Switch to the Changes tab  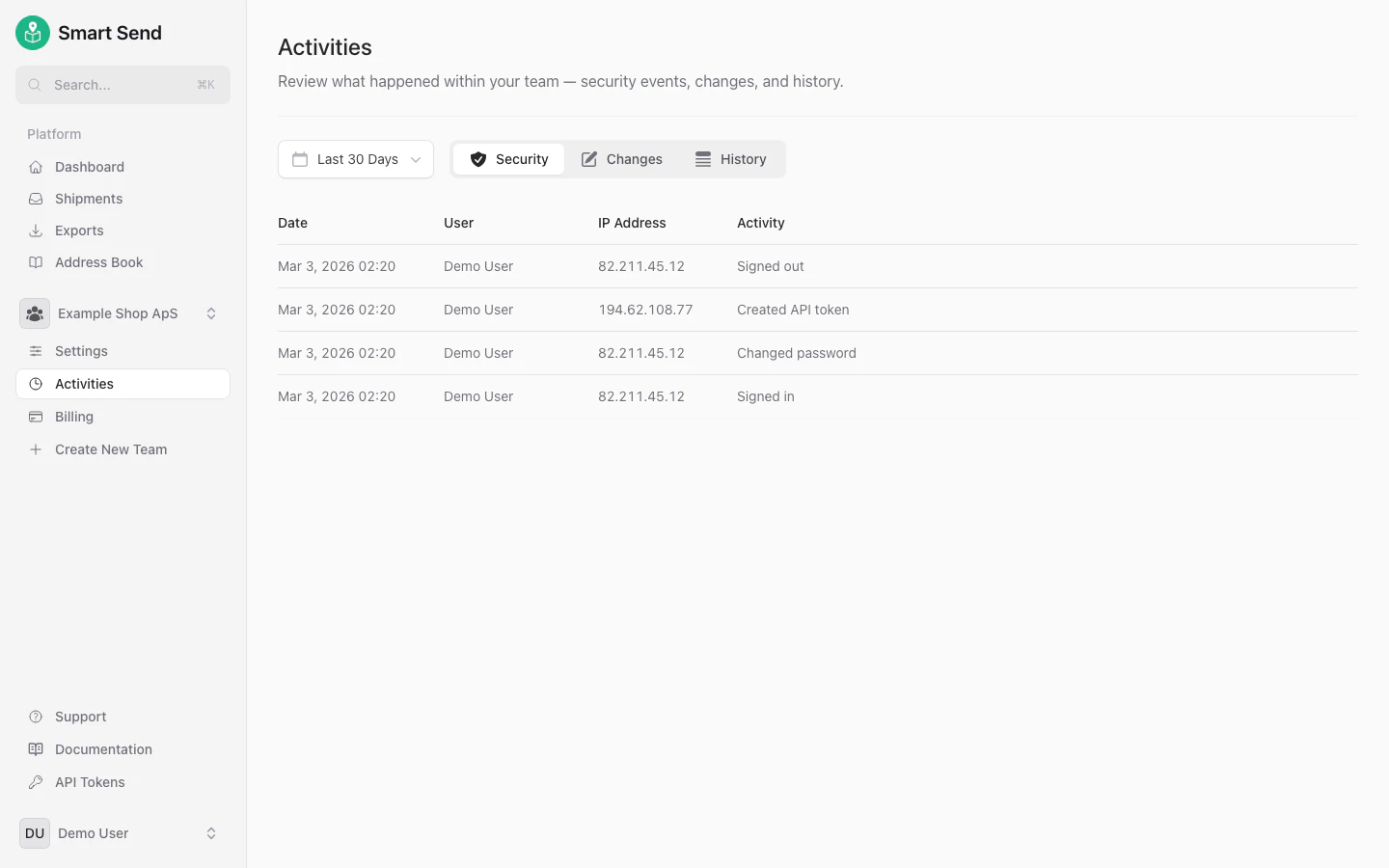(x=622, y=159)
